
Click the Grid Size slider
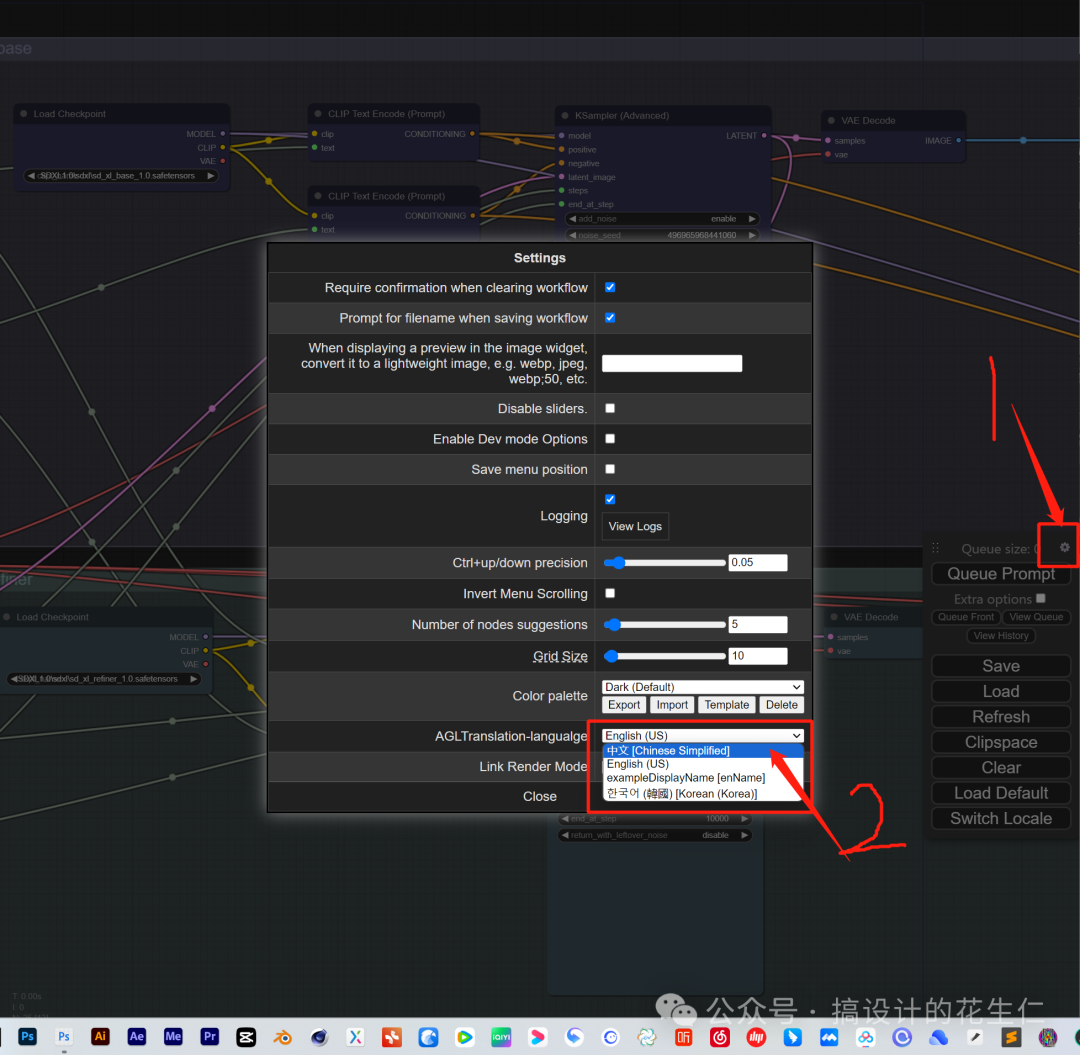point(665,656)
